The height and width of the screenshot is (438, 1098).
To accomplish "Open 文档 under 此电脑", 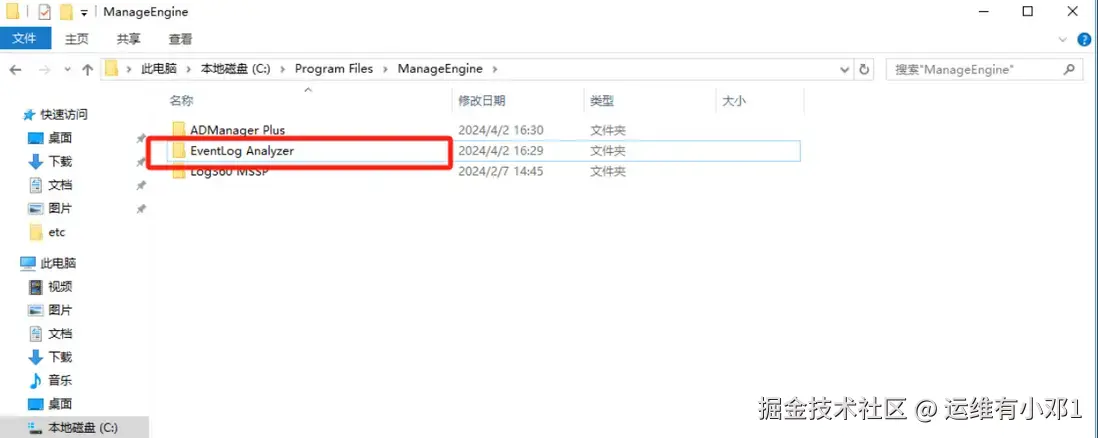I will 60,334.
